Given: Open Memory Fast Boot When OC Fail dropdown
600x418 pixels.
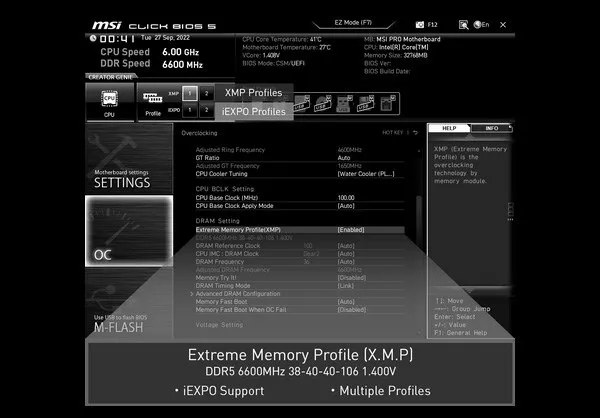Looking at the screenshot, I should click(x=352, y=310).
